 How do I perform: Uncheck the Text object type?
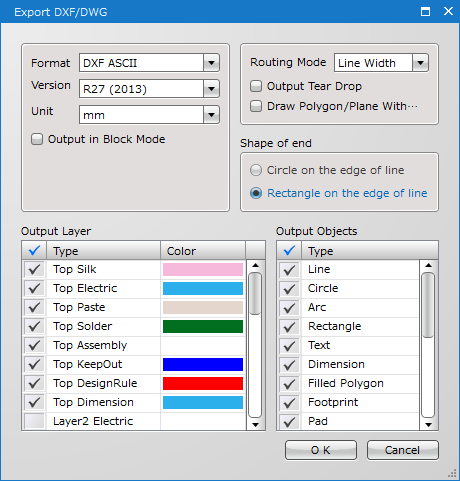click(289, 345)
